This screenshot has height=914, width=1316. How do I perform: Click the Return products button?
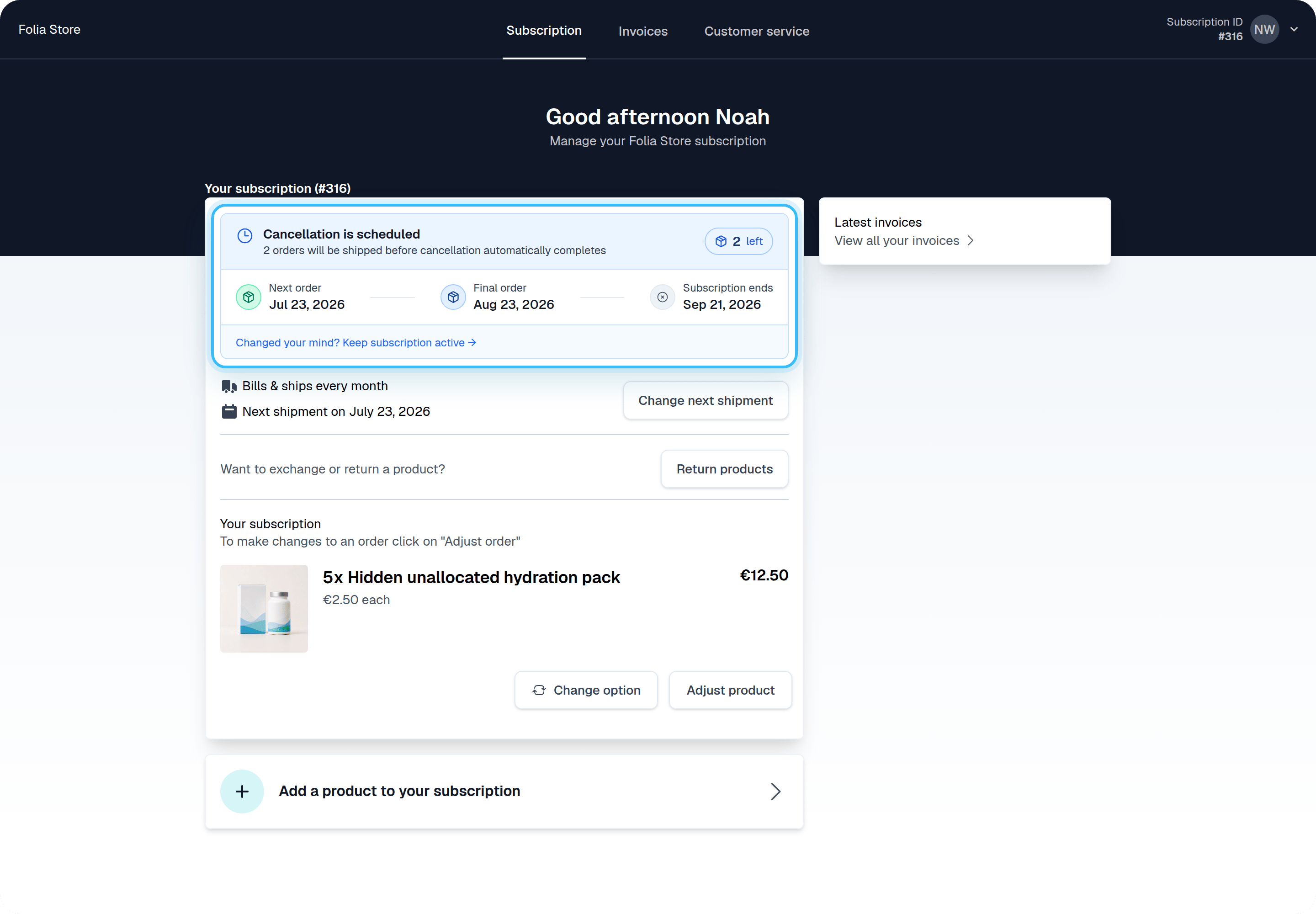pos(724,469)
